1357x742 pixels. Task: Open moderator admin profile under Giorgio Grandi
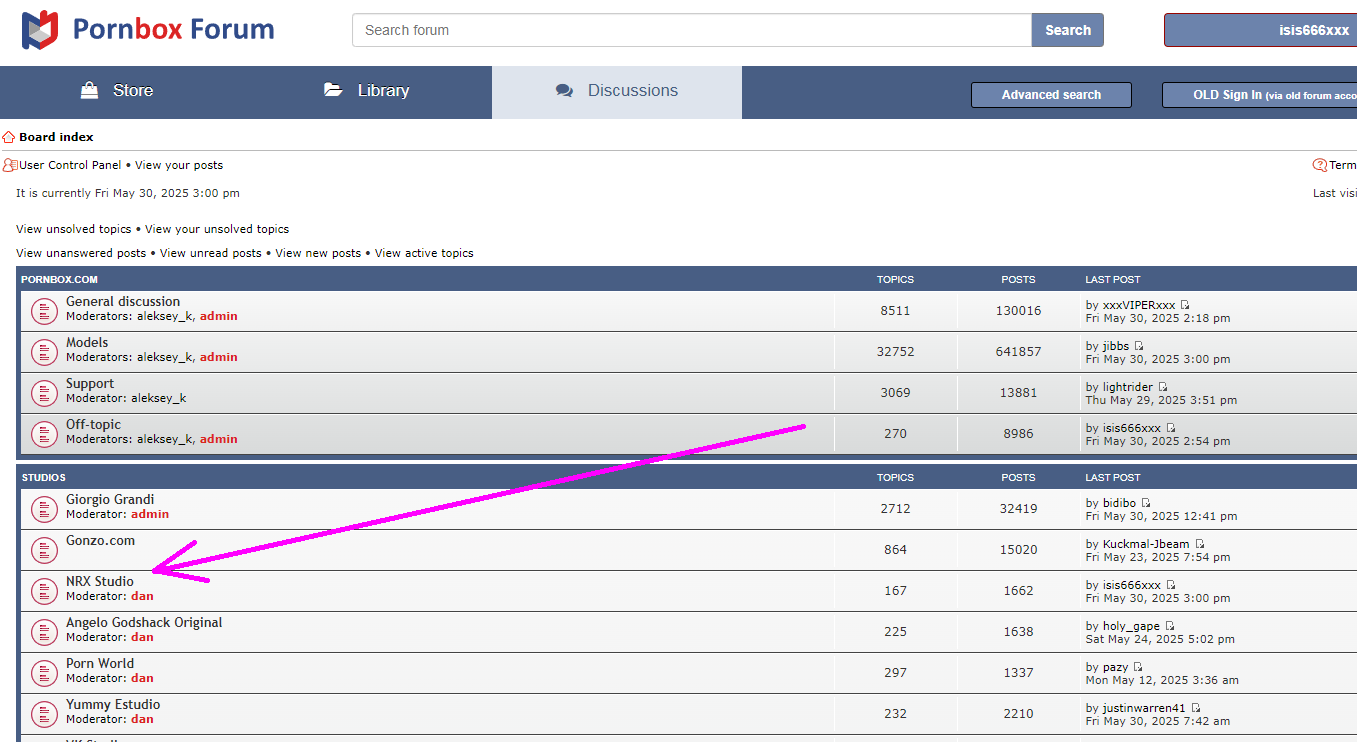tap(150, 514)
